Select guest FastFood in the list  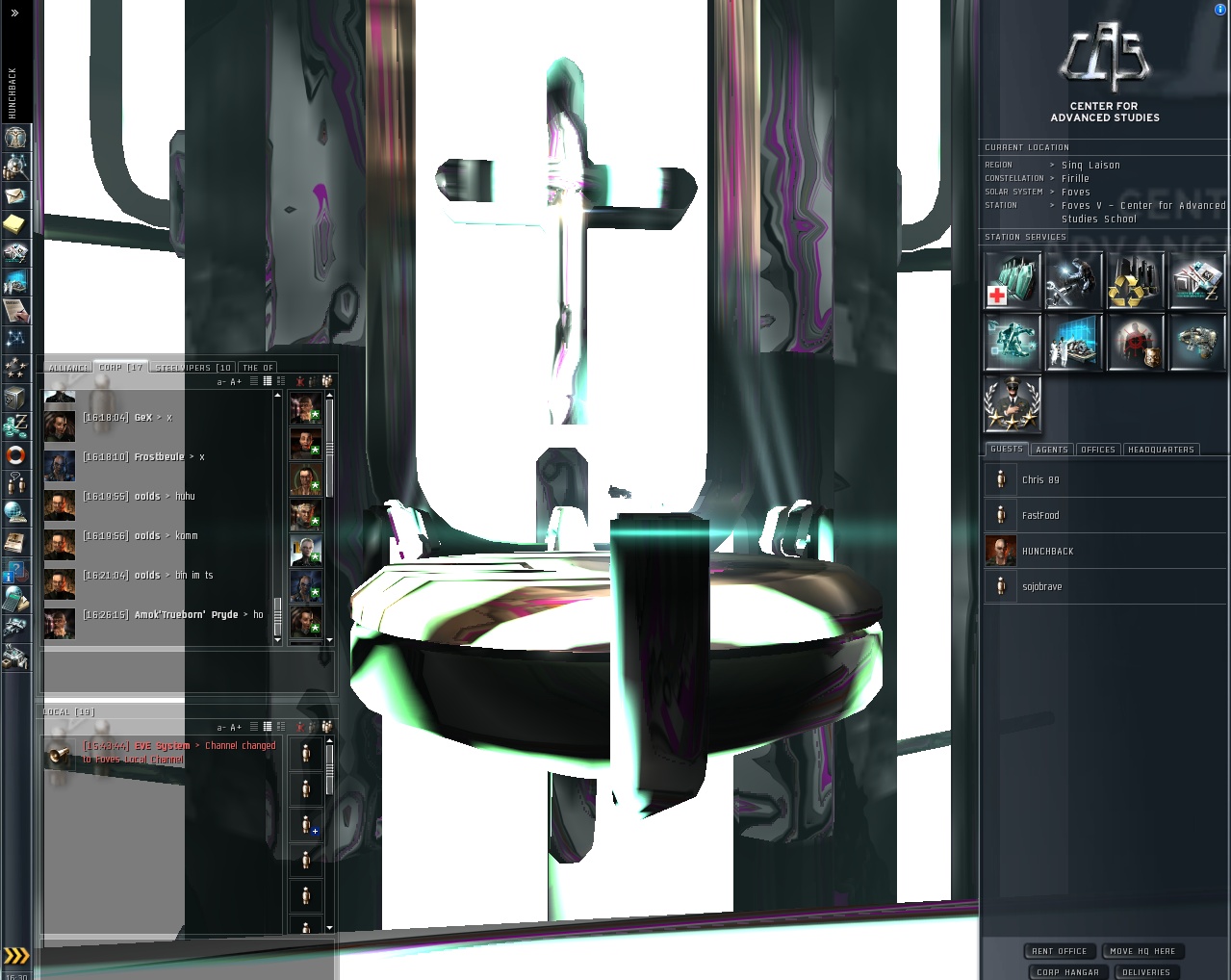1105,515
